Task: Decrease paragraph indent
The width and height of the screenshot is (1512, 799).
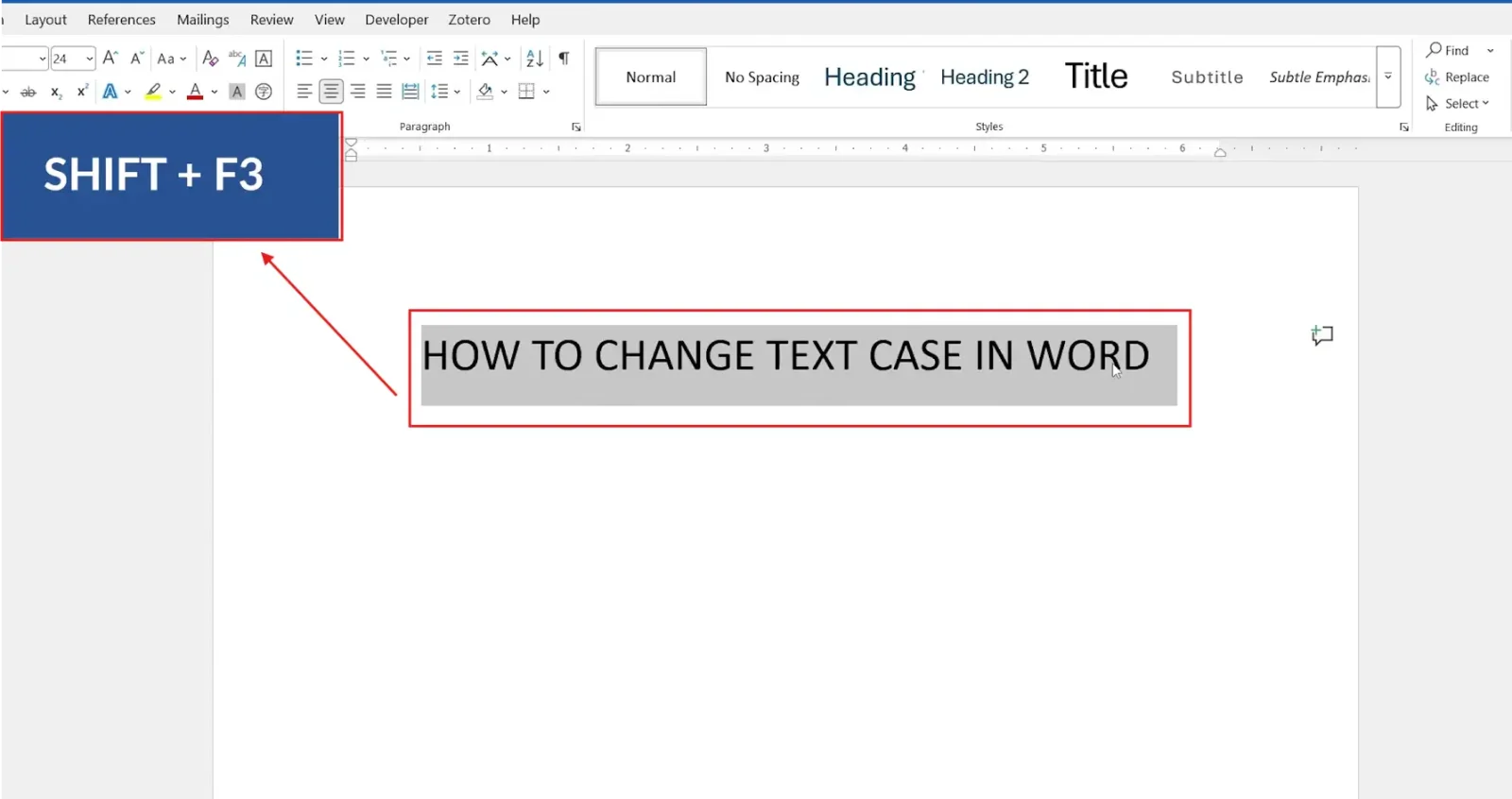Action: 434,59
